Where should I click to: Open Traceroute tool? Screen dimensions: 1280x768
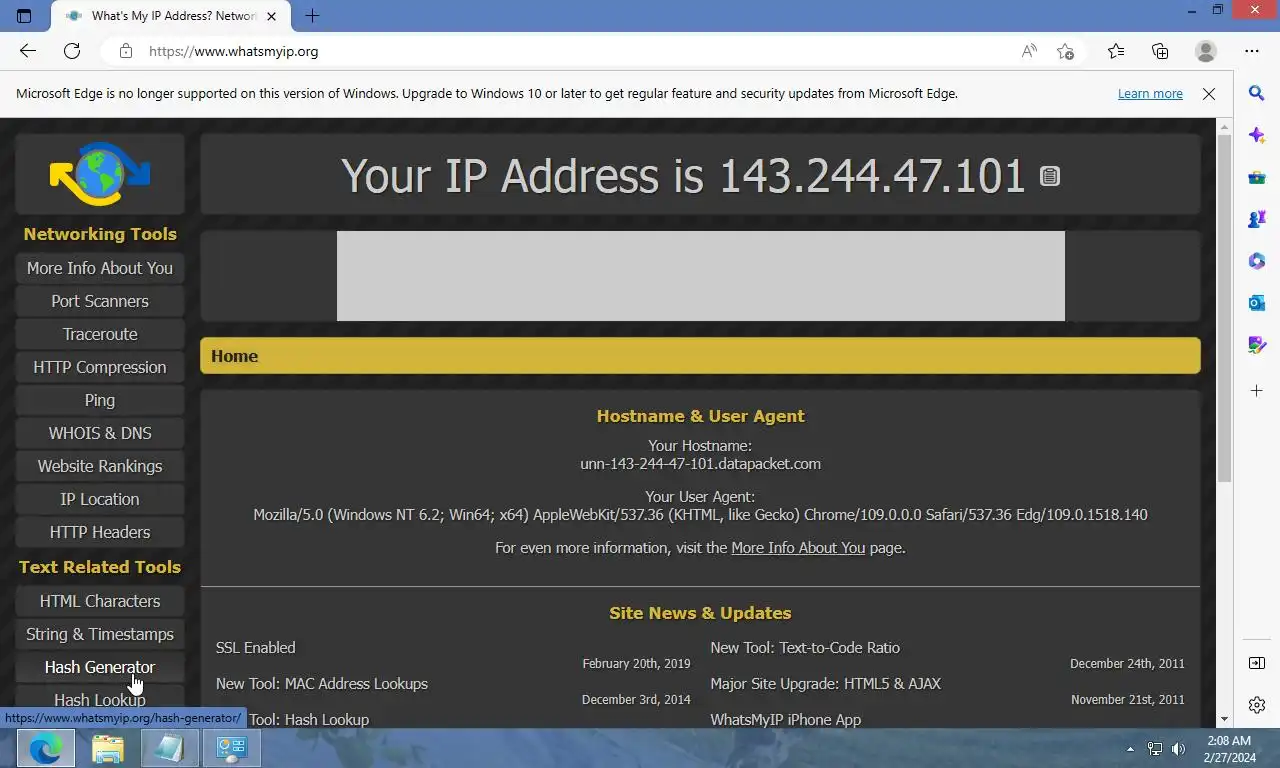[100, 334]
